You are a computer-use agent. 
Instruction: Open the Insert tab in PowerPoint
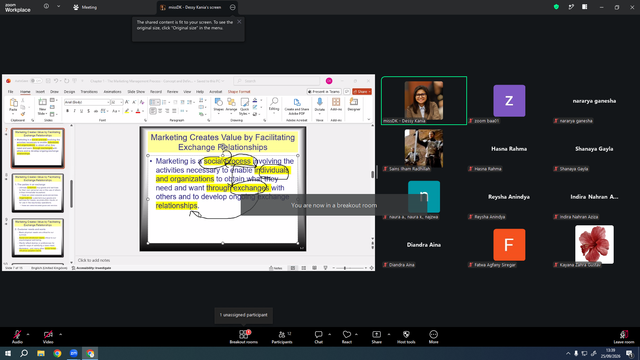click(40, 92)
